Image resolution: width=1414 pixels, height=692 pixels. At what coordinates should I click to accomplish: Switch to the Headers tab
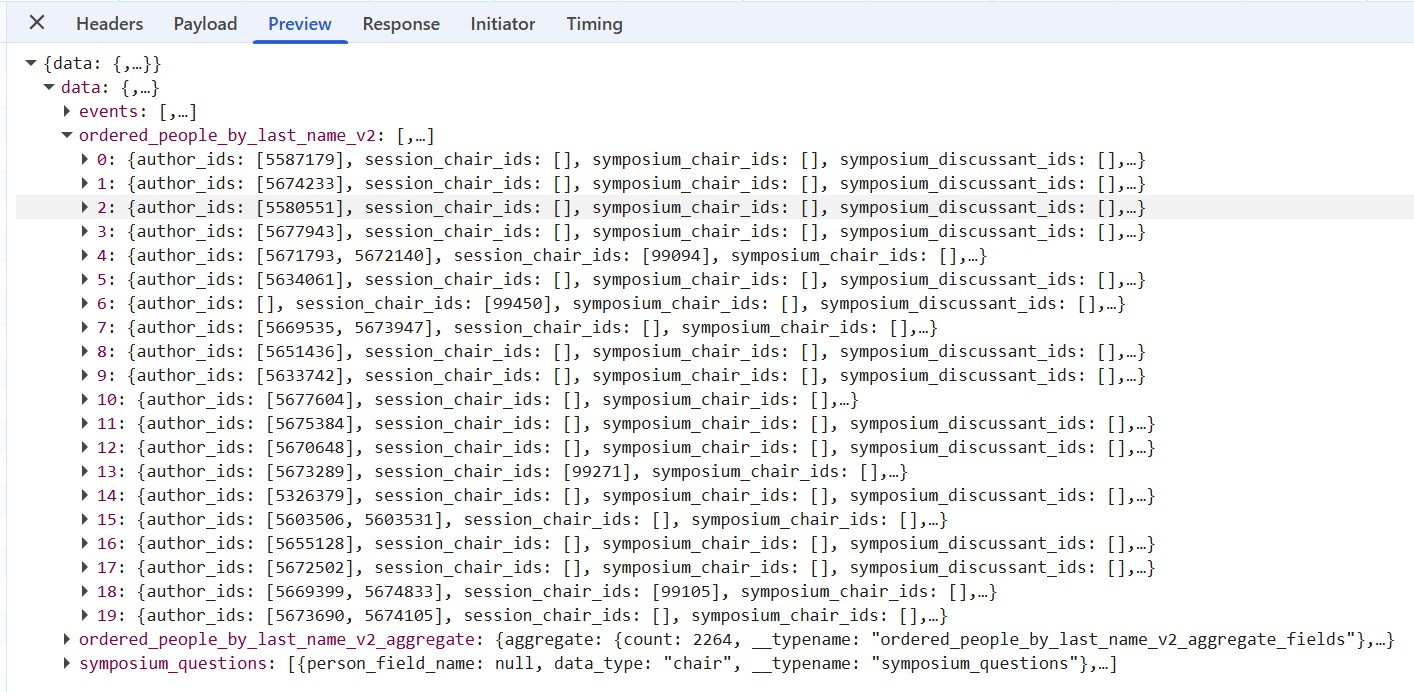click(x=109, y=23)
